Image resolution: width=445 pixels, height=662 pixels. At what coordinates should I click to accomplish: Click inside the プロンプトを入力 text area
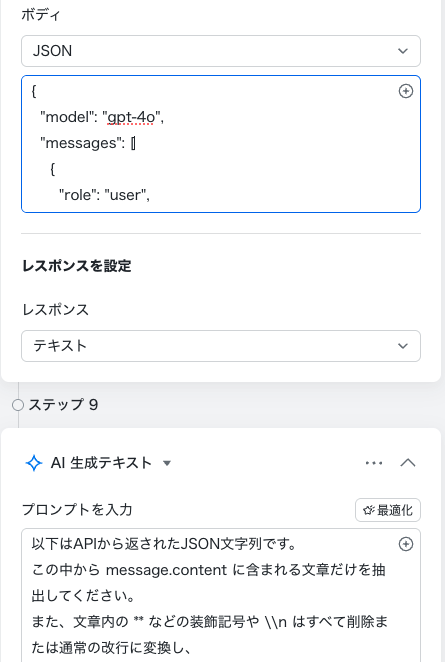coord(221,595)
